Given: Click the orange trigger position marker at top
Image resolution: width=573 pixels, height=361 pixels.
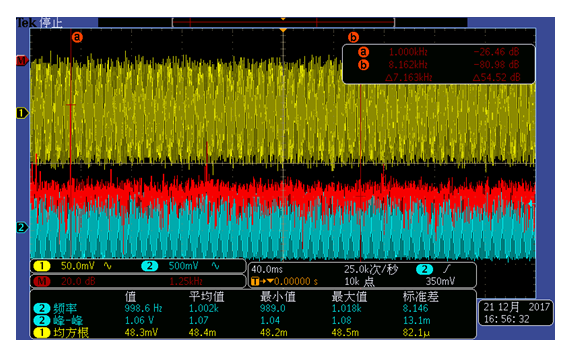Looking at the screenshot, I should (283, 30).
